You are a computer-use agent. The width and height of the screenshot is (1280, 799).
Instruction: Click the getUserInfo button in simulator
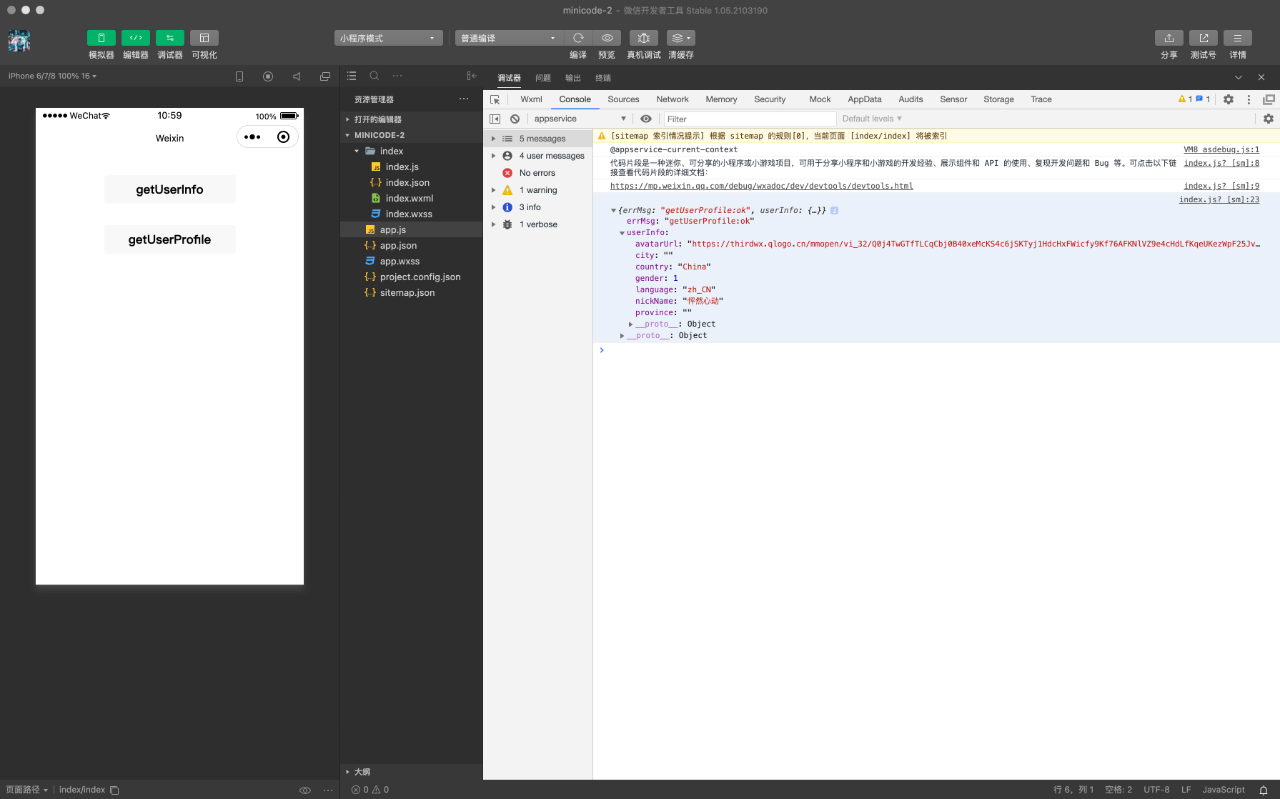[x=170, y=189]
